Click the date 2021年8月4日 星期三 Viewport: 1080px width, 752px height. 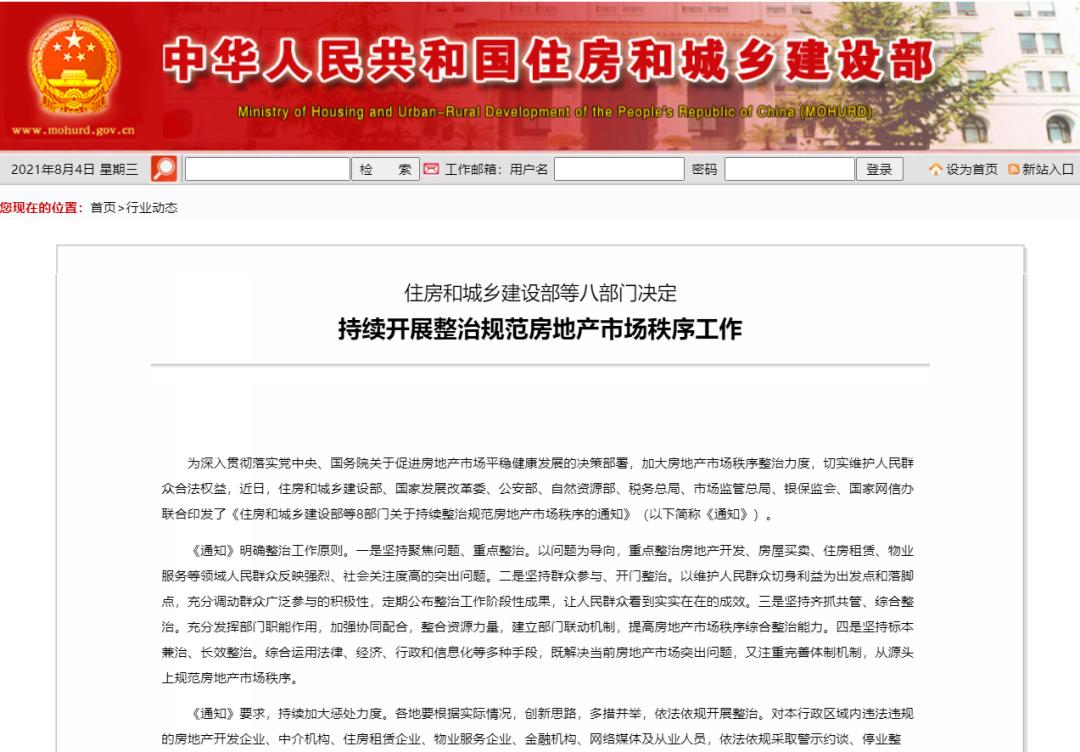pos(74,169)
